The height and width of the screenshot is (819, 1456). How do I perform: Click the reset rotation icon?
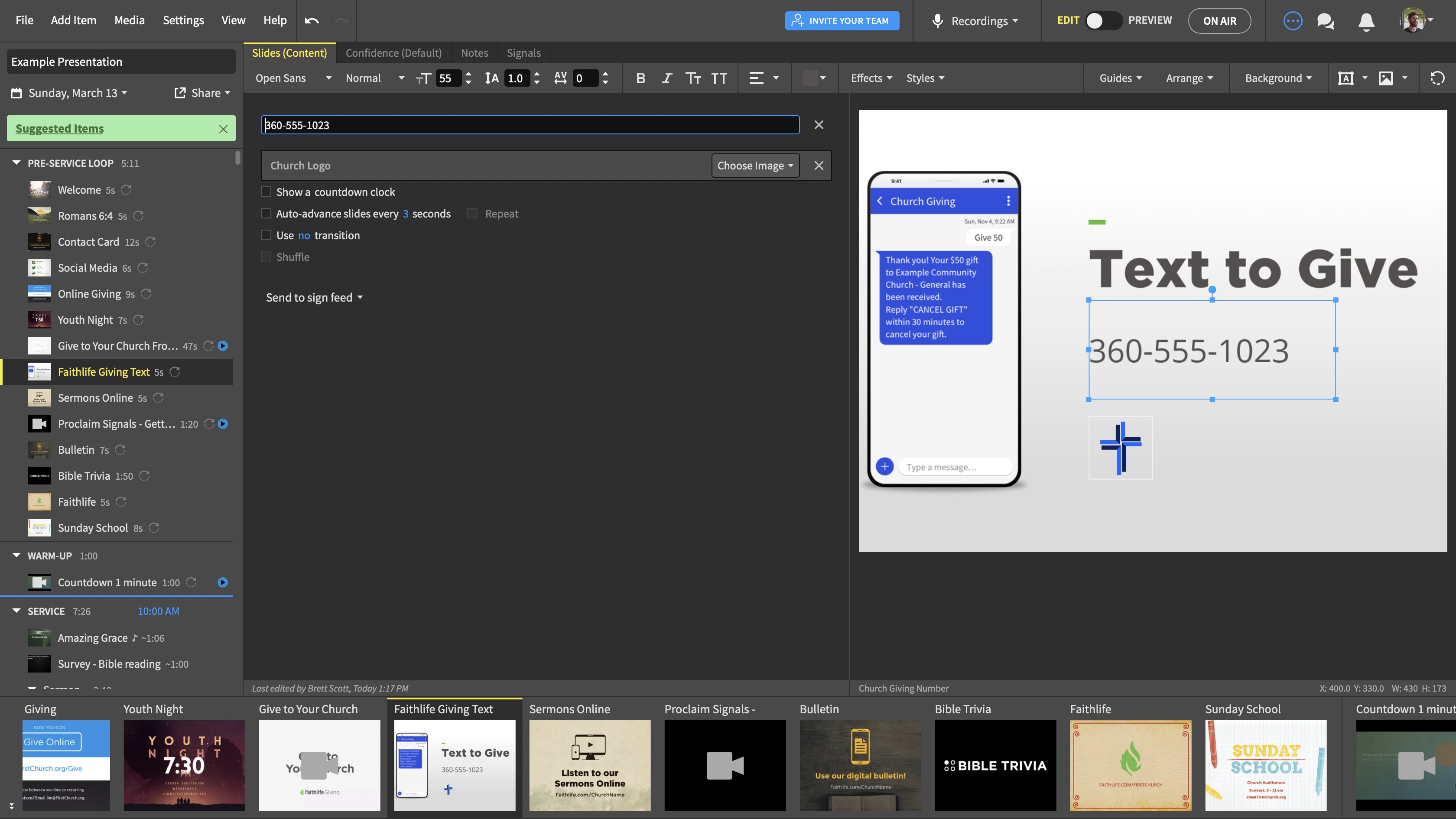click(x=1437, y=78)
